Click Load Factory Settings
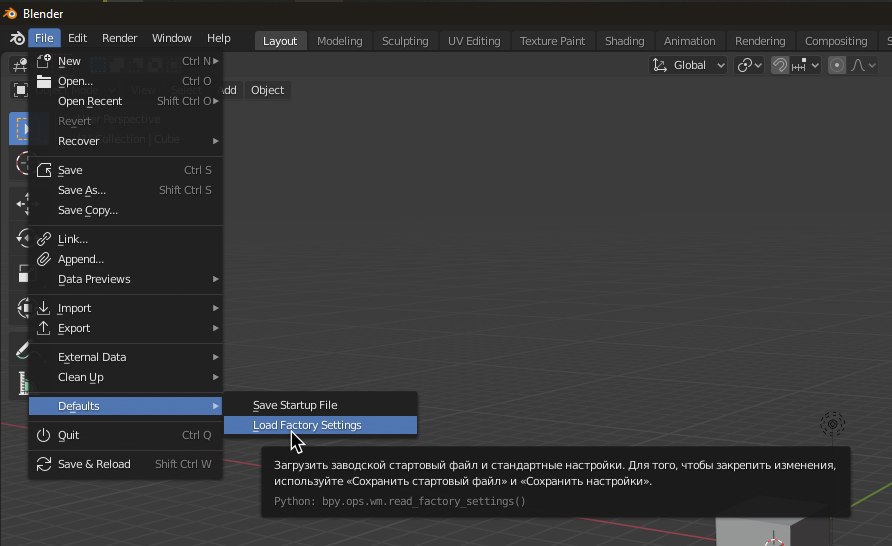The image size is (892, 546). [320, 425]
